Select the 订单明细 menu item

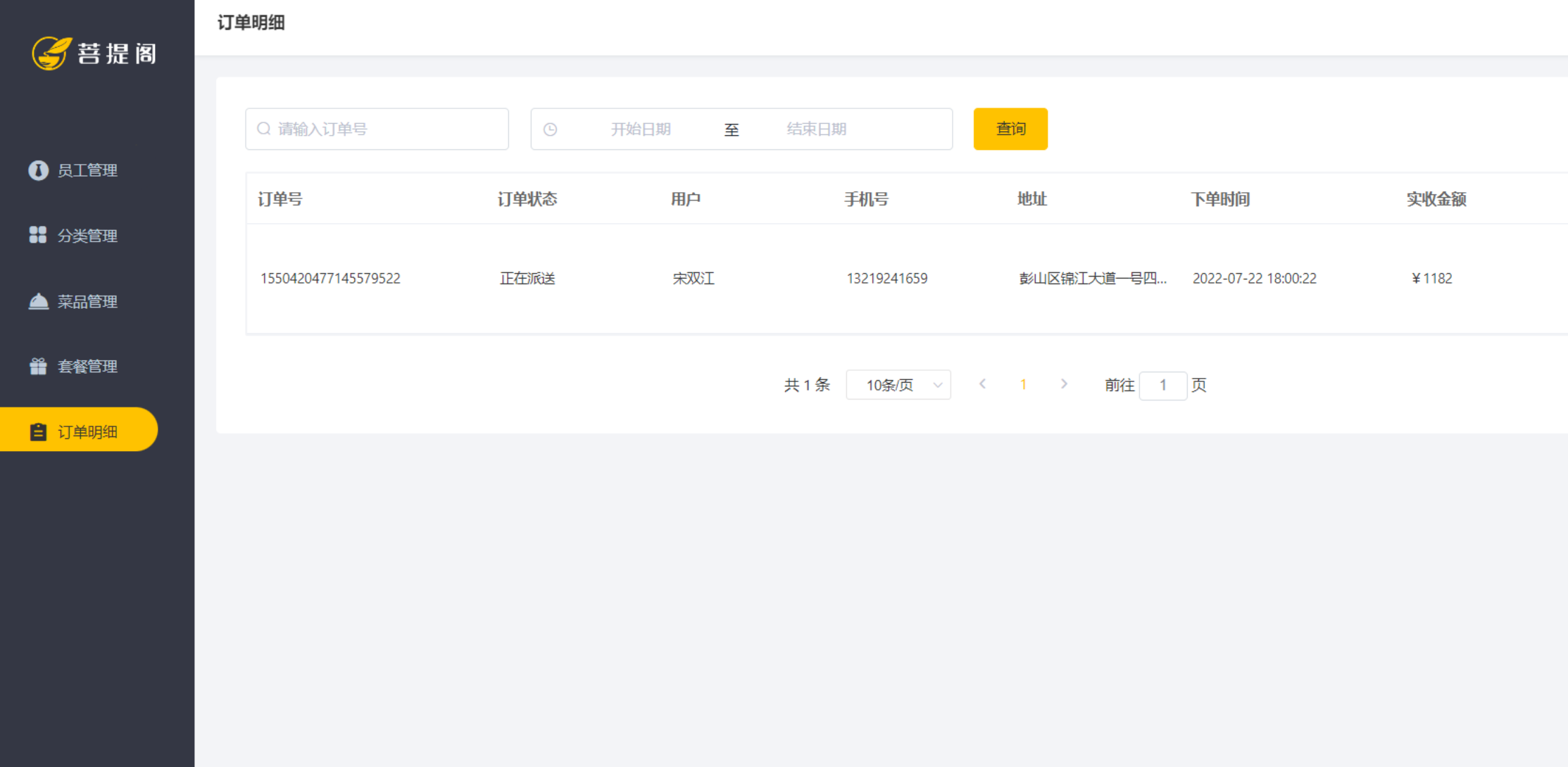[x=79, y=430]
